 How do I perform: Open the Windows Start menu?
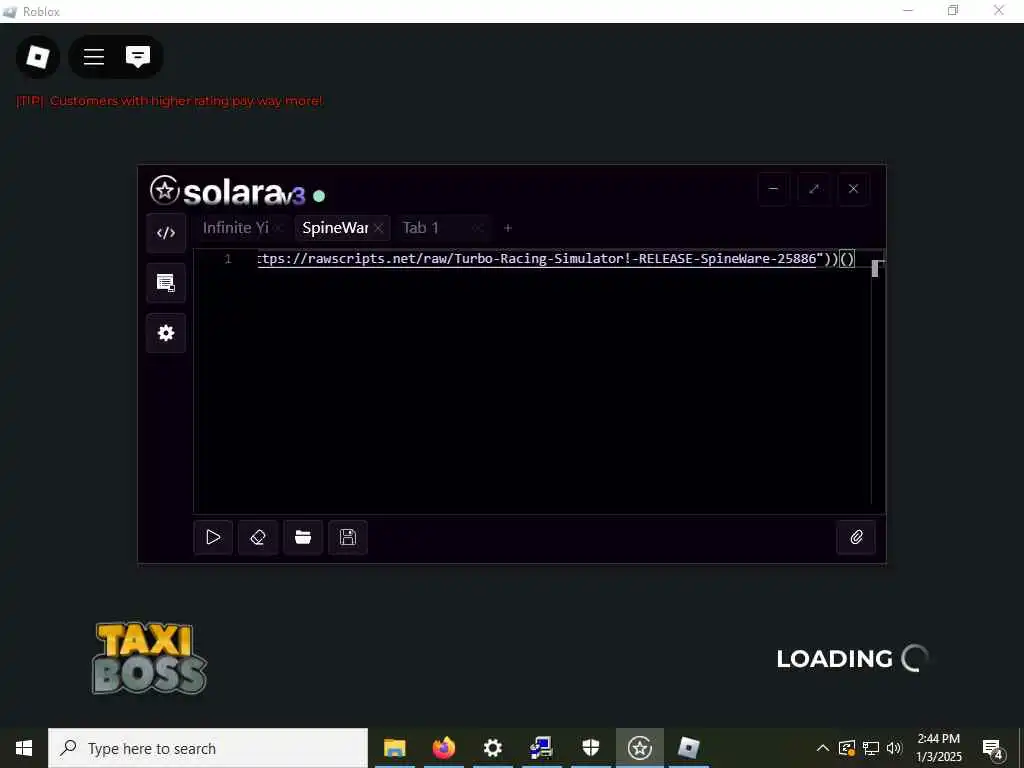coord(24,748)
